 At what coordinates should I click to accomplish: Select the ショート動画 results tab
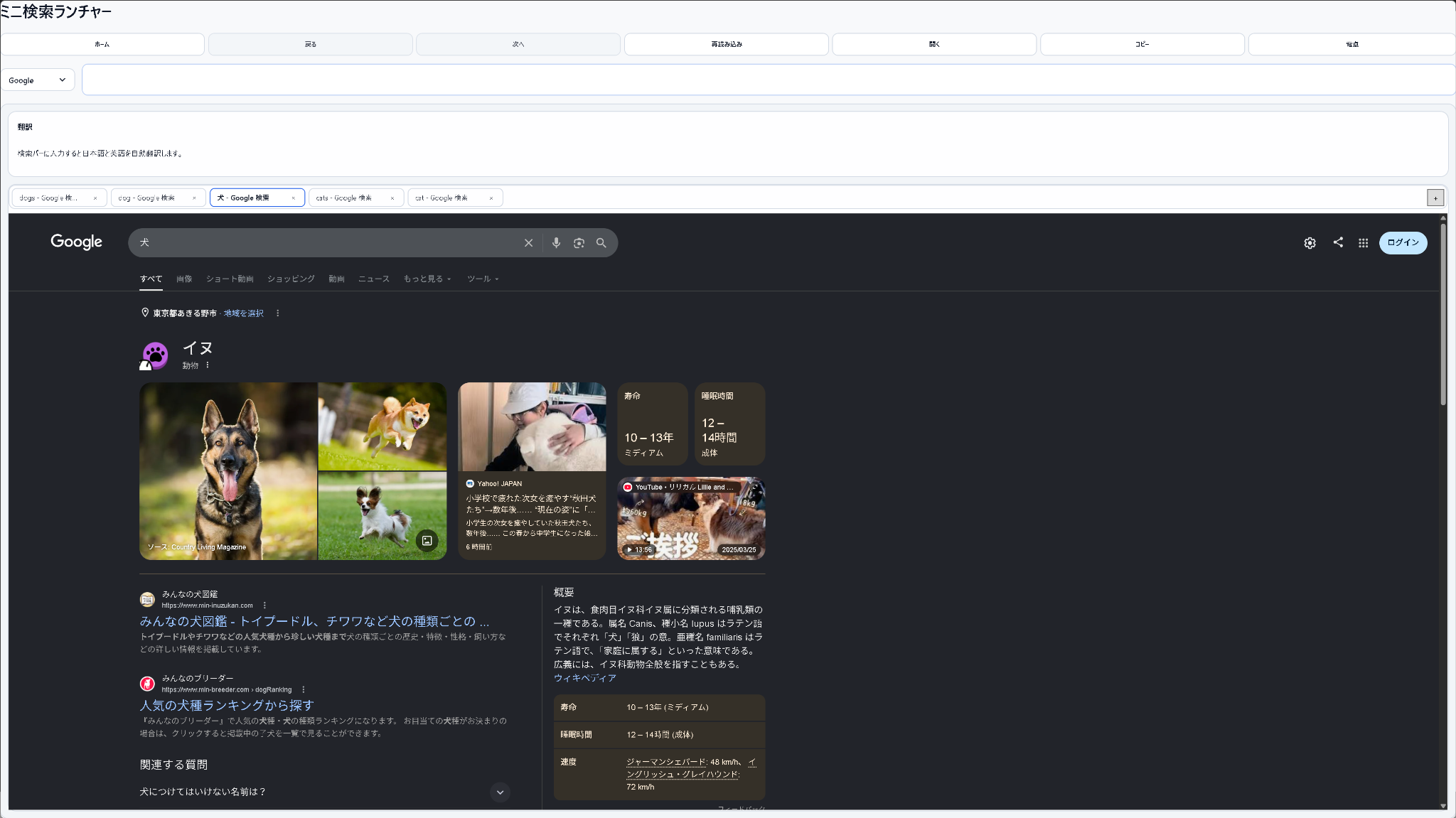click(x=230, y=279)
